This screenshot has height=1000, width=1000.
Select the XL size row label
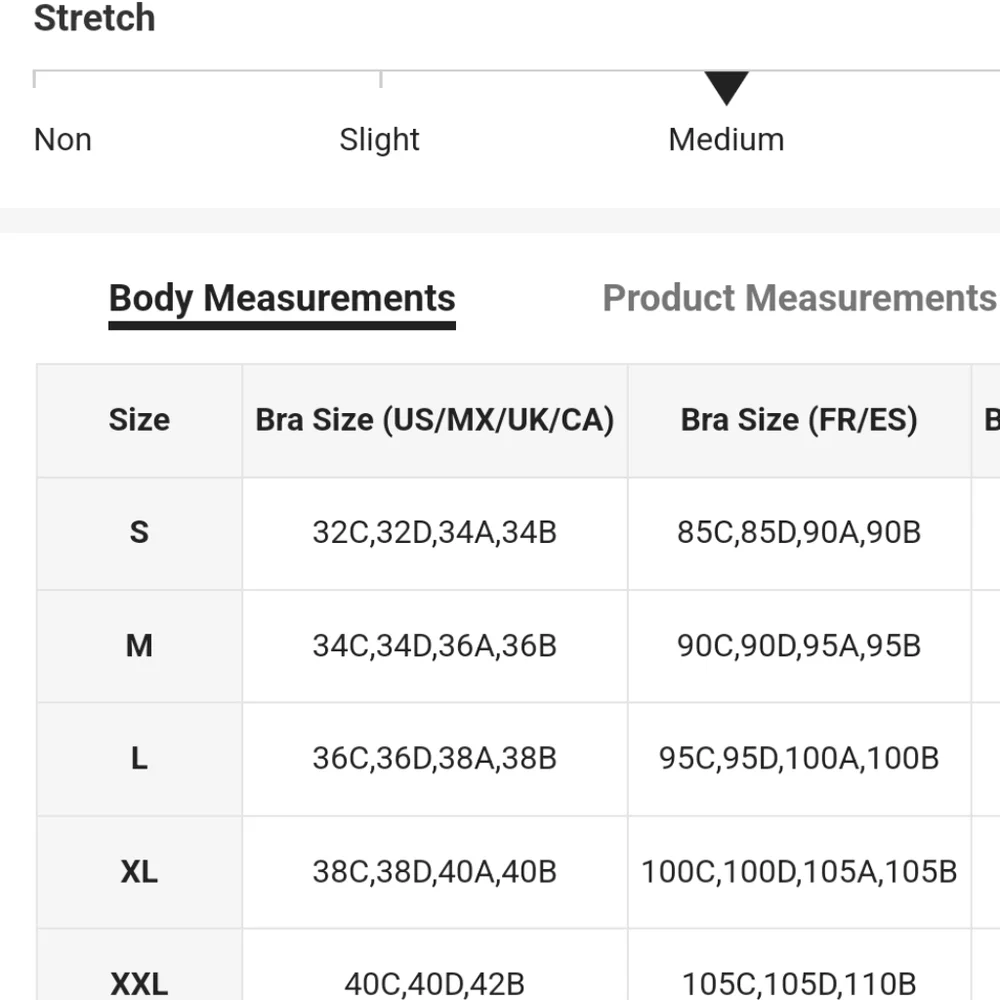tap(140, 872)
